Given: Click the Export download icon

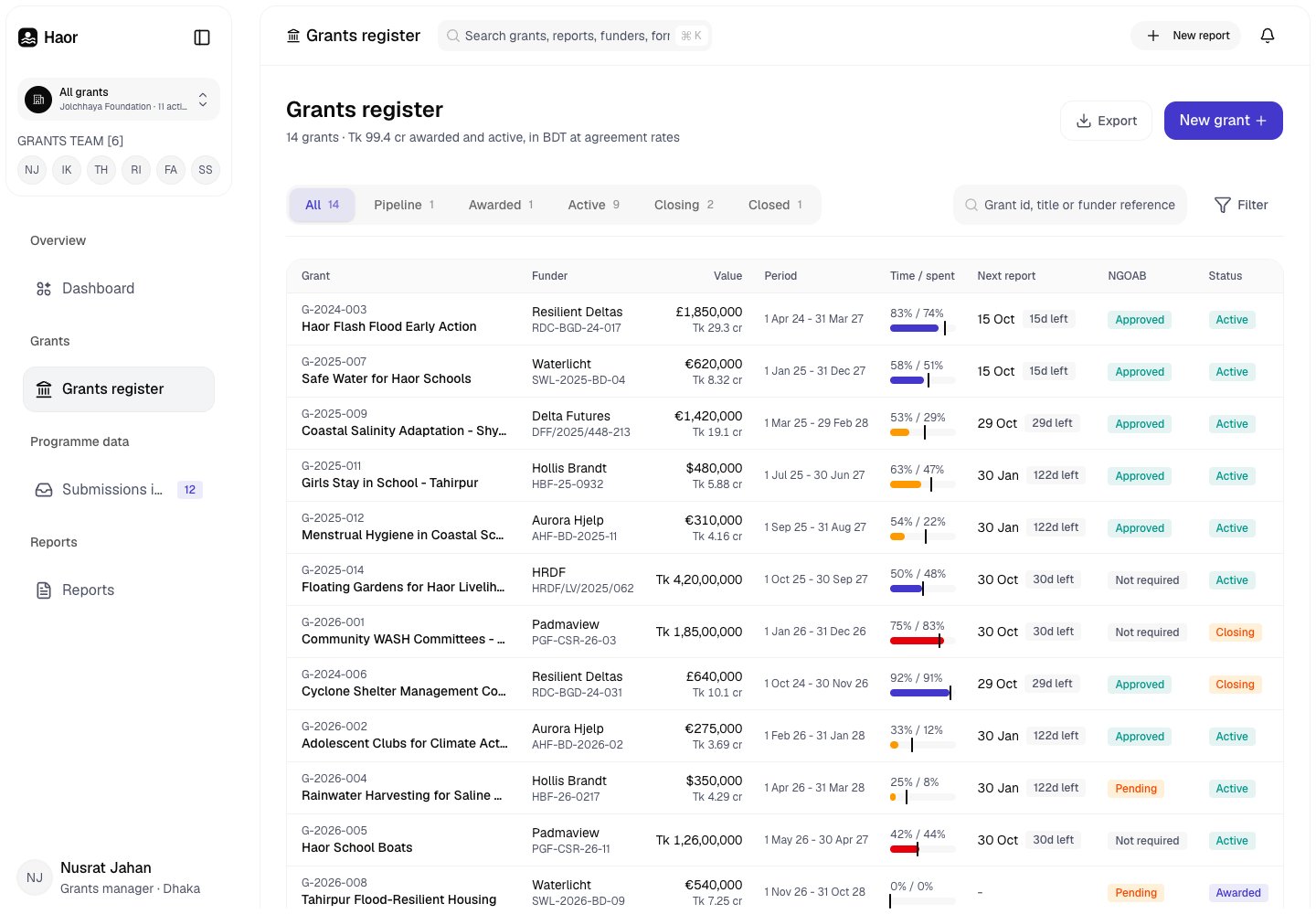Looking at the screenshot, I should [1084, 121].
